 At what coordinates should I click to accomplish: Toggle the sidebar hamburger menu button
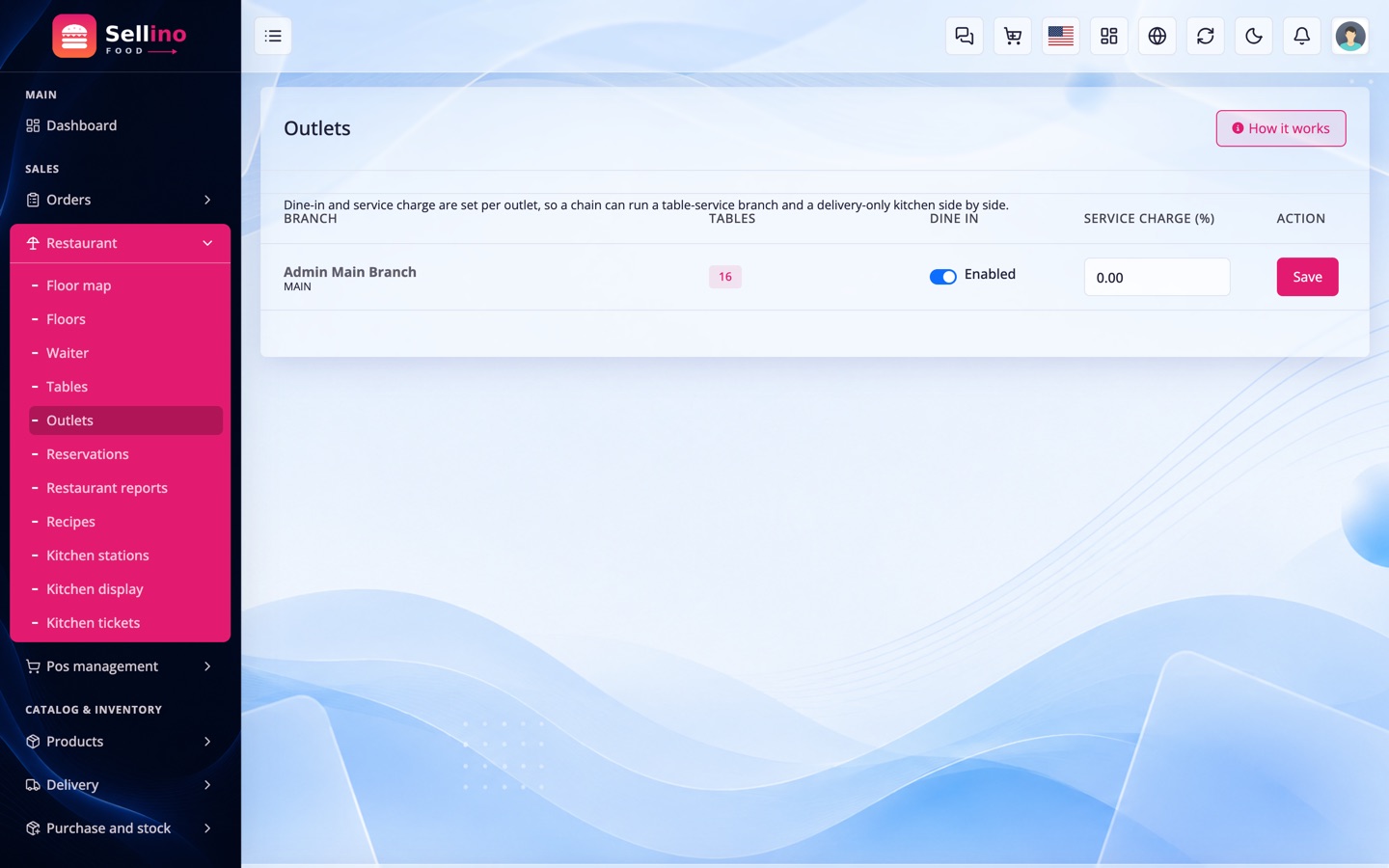(273, 36)
